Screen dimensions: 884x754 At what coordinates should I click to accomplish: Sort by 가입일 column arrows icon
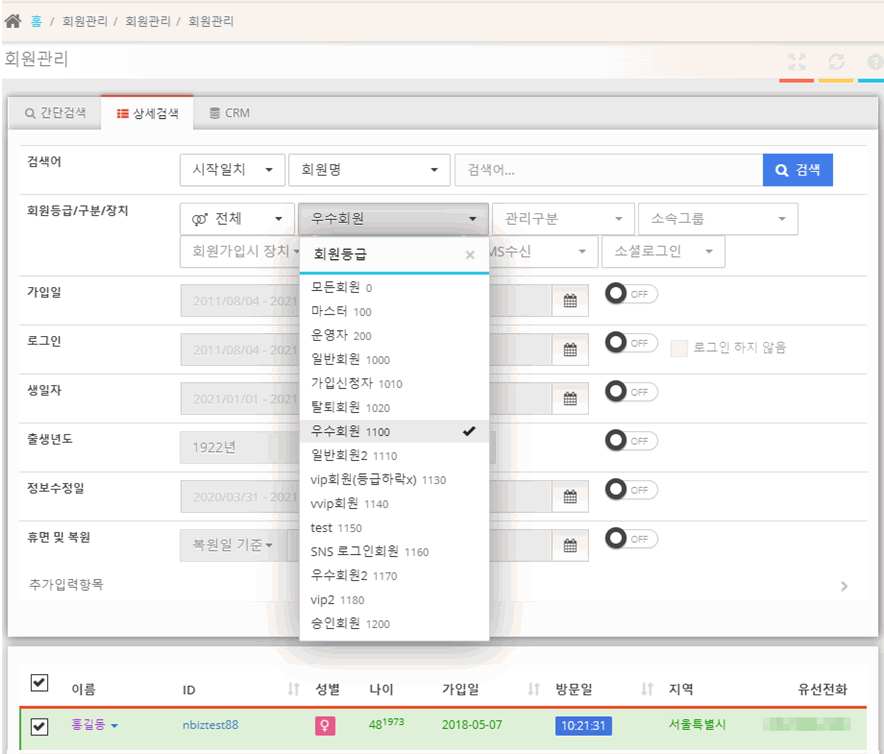point(533,689)
